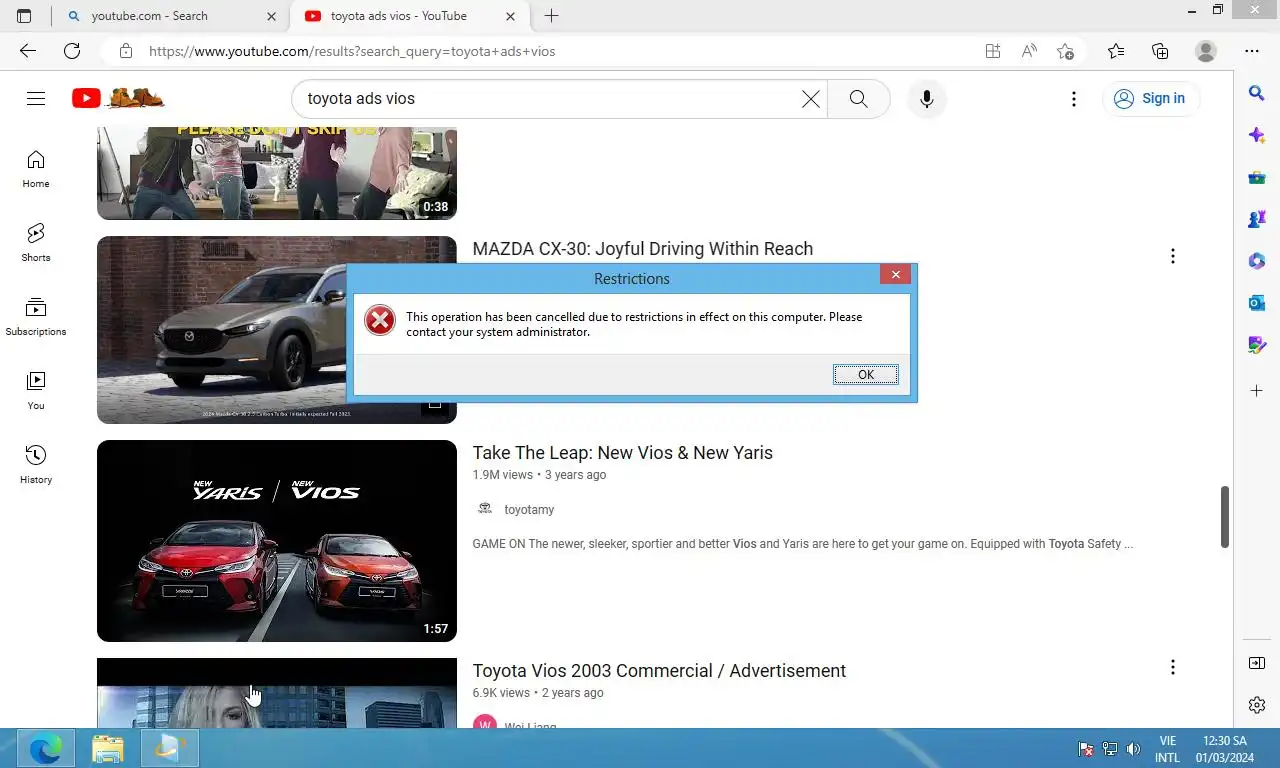Toggle the Edge sidebar visibility button
Image resolution: width=1280 pixels, height=768 pixels.
(1257, 663)
